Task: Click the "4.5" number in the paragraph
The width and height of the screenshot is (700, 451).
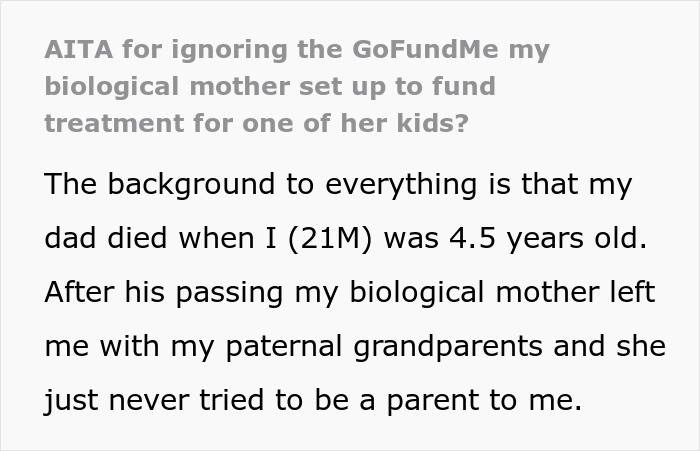Action: coord(473,238)
